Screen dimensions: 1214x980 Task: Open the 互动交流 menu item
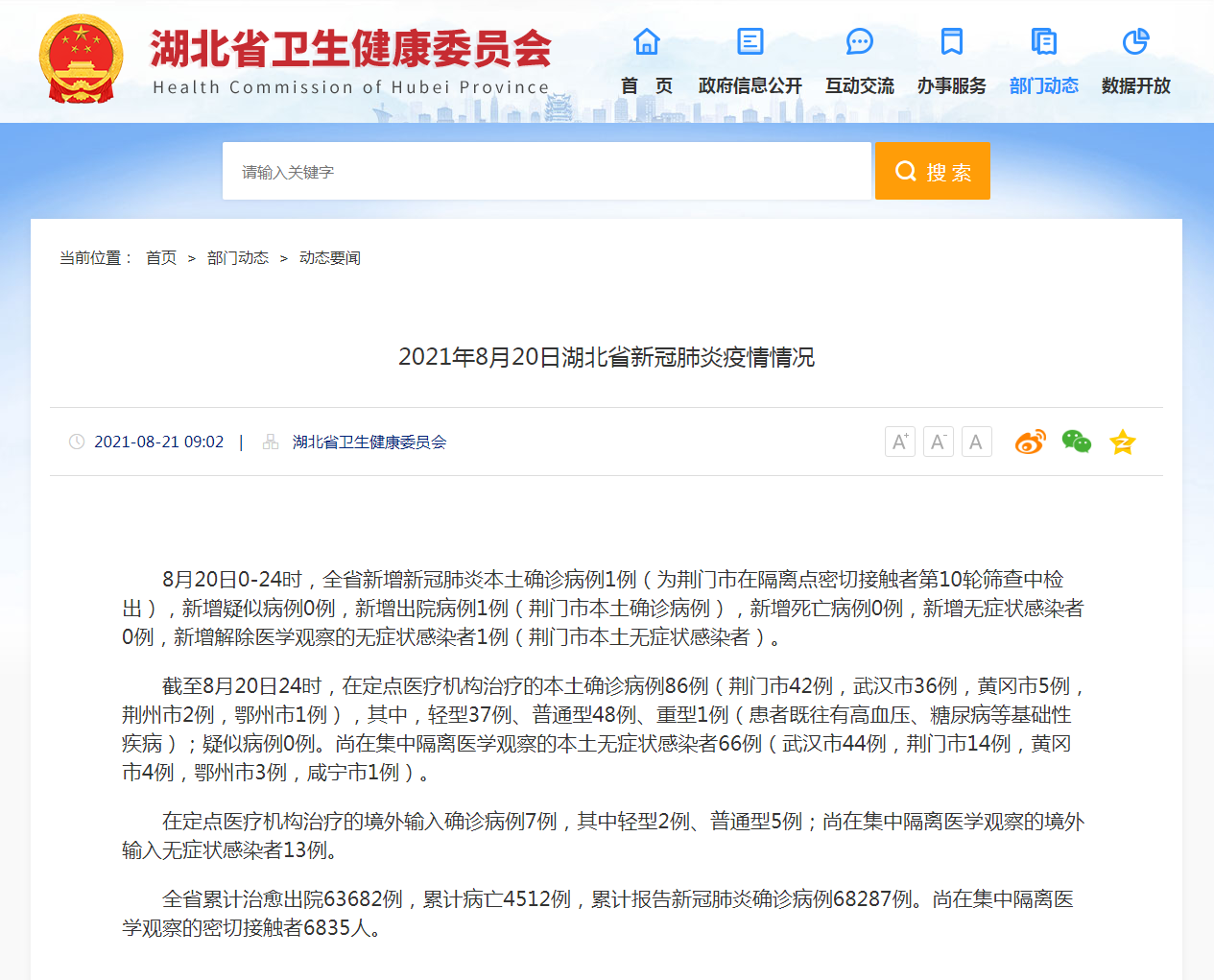(860, 85)
